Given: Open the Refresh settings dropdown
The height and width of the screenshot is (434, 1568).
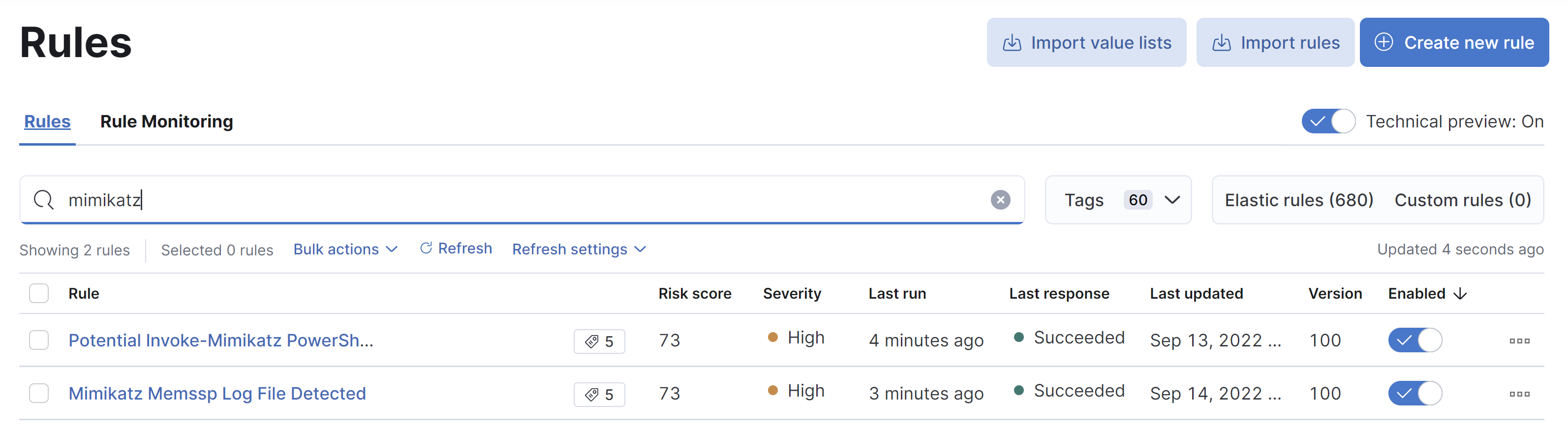Looking at the screenshot, I should point(578,248).
